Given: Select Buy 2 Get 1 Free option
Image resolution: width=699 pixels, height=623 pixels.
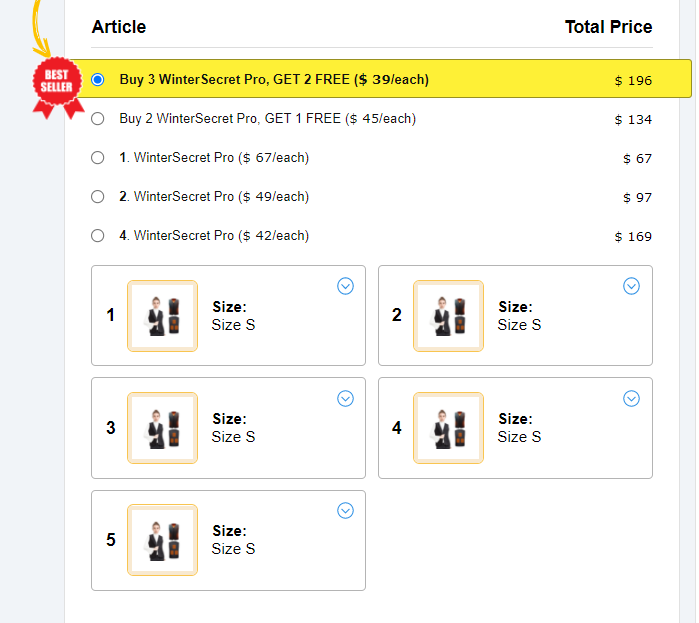Looking at the screenshot, I should click(98, 118).
